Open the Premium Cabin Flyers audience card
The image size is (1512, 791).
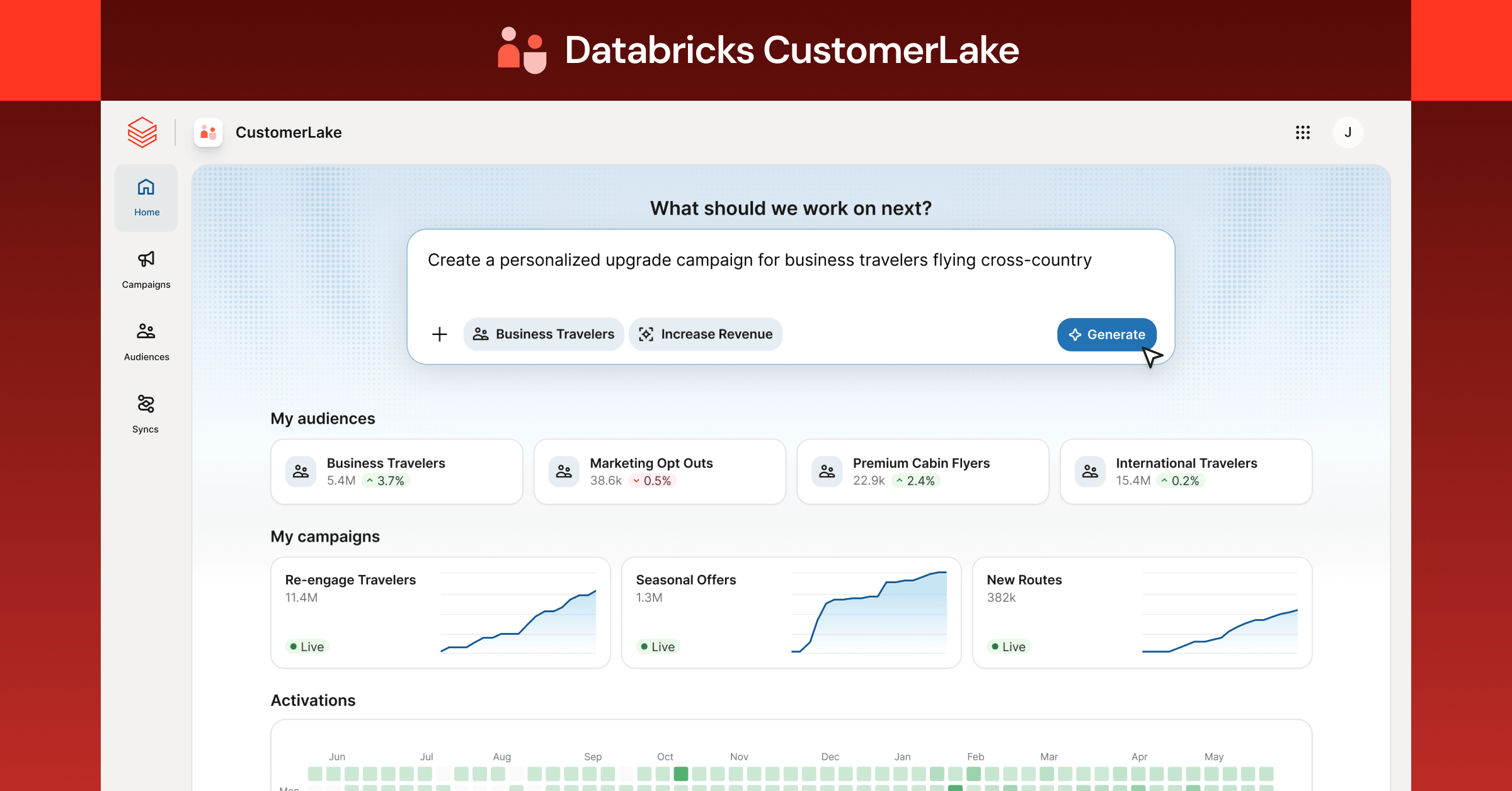click(923, 472)
